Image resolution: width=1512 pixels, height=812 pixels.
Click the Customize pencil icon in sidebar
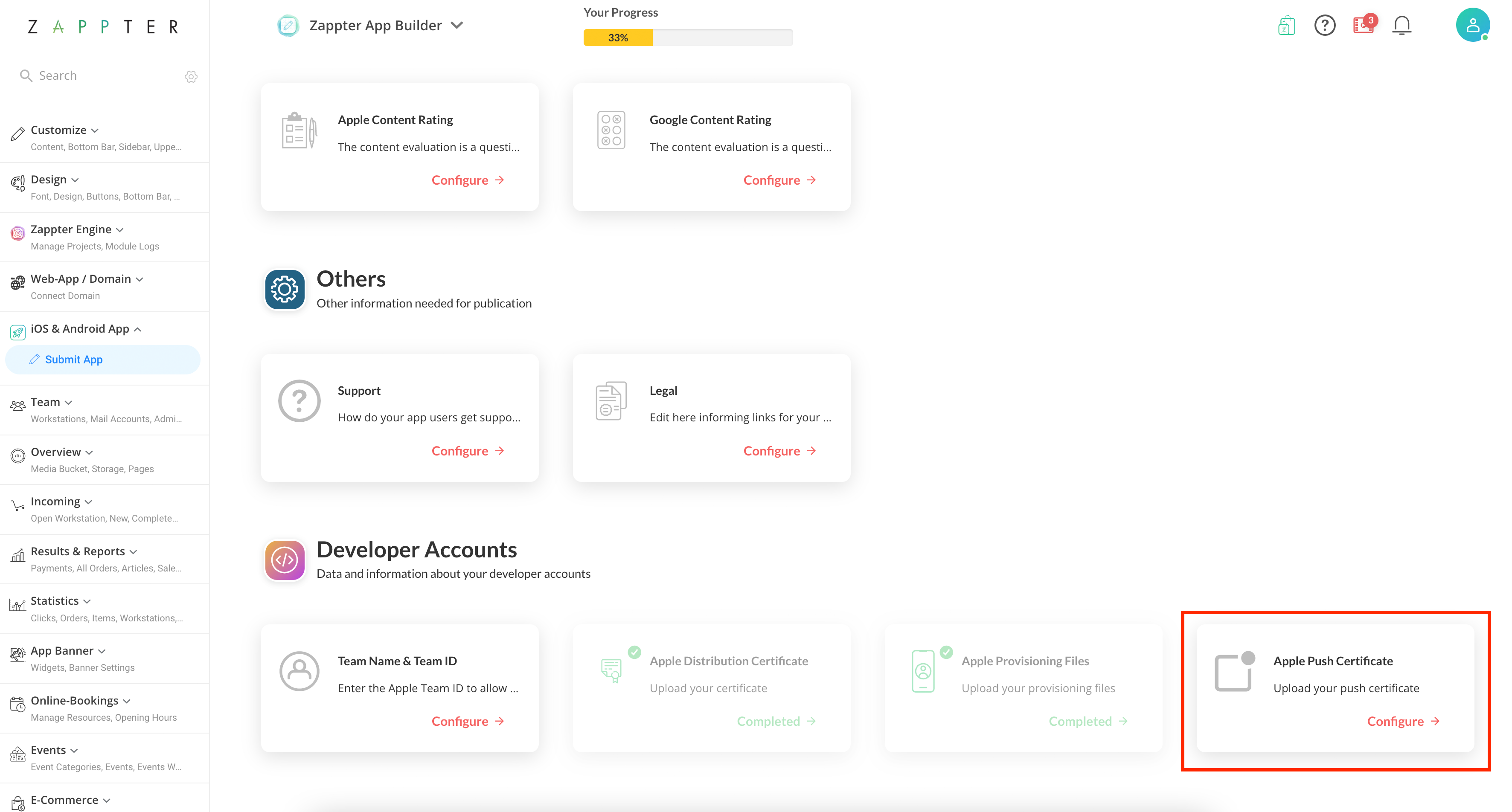tap(17, 134)
